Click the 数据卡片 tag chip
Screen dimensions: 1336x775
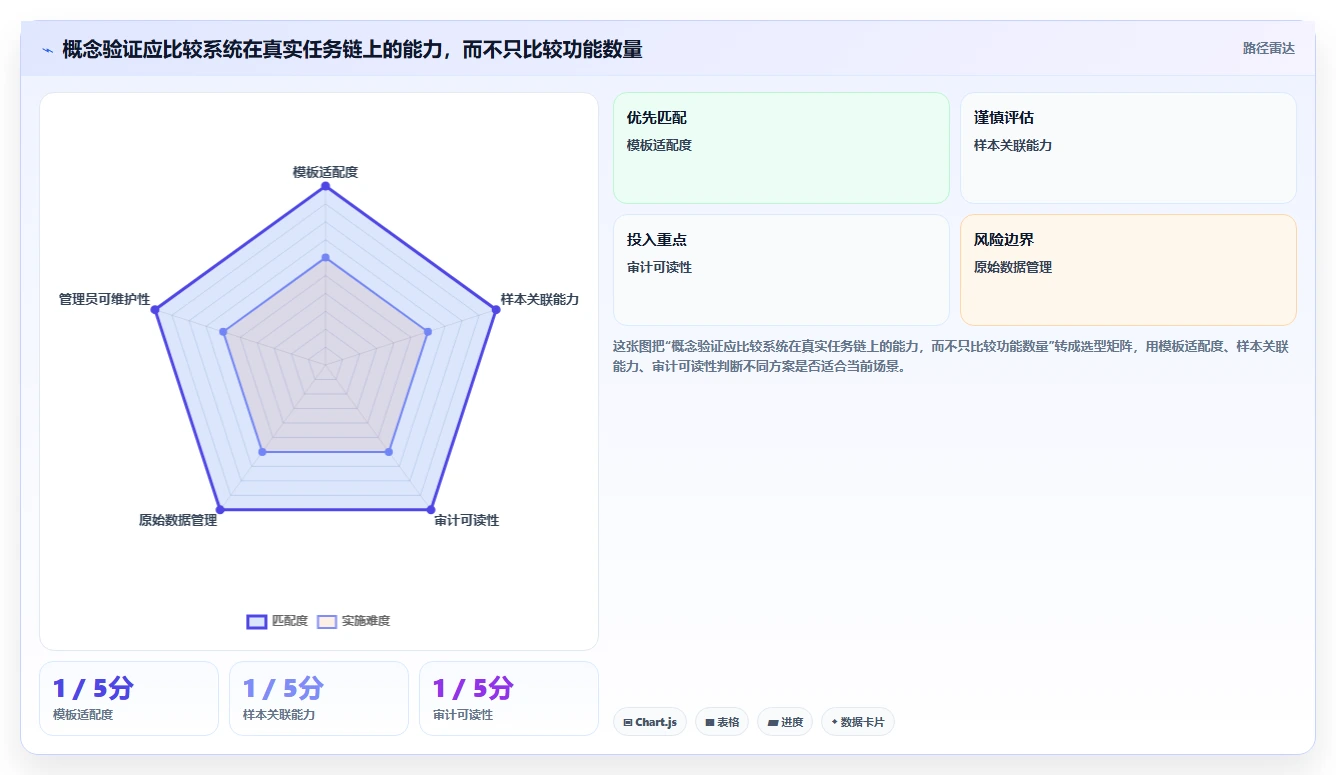click(x=858, y=722)
